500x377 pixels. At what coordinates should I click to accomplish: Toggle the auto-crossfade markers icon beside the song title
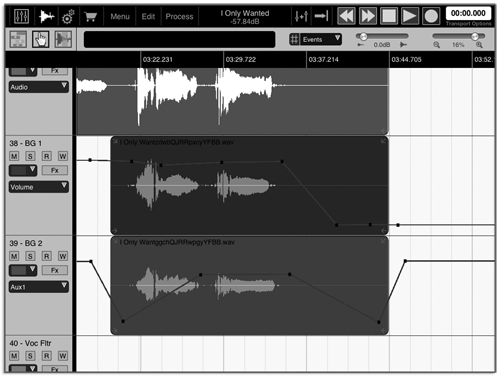click(x=301, y=16)
